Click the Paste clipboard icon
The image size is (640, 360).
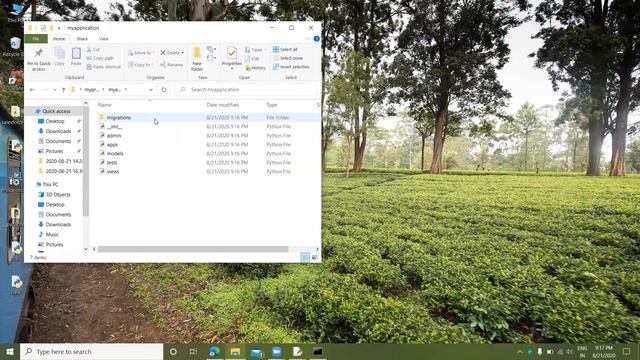(x=76, y=53)
